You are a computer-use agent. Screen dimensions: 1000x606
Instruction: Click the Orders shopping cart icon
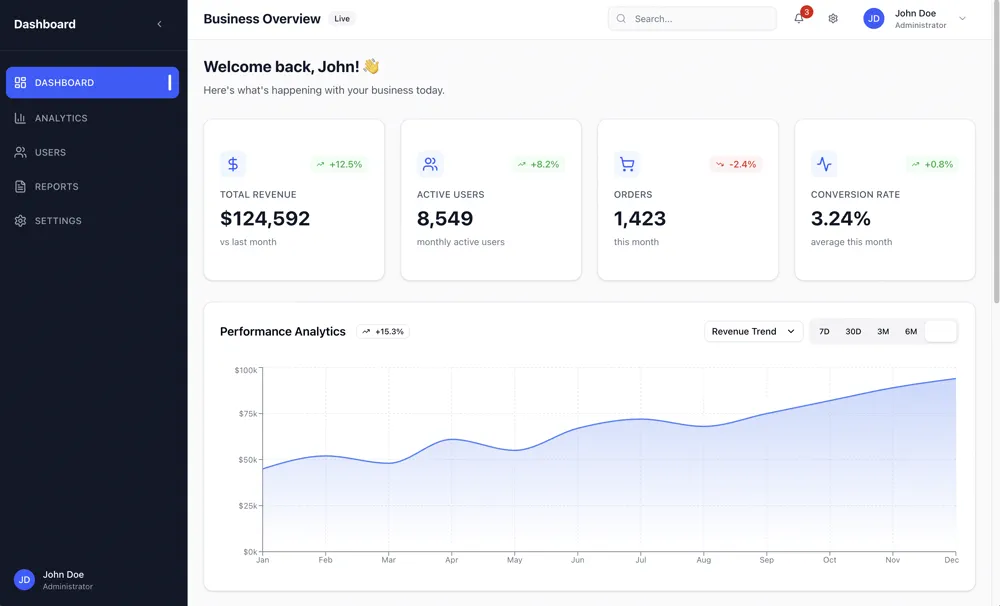click(x=627, y=164)
